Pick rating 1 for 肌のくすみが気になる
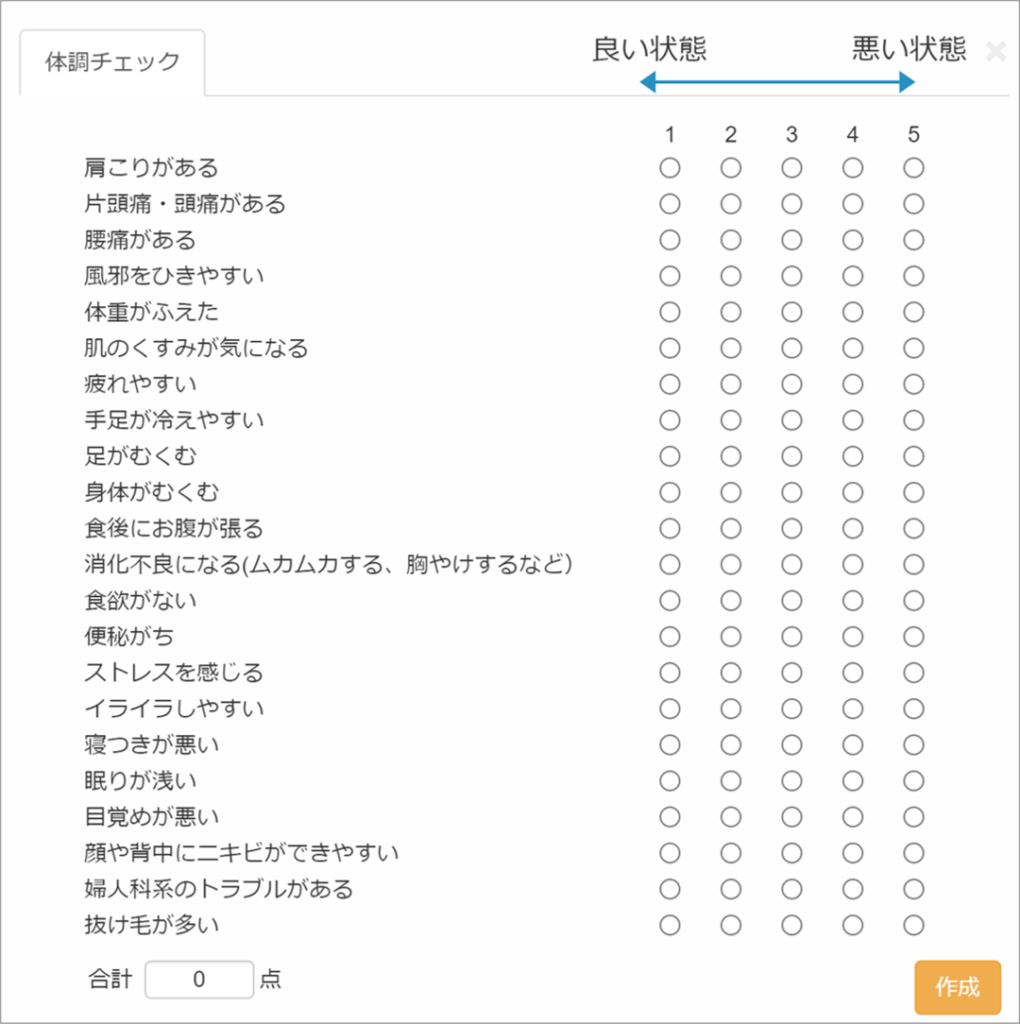Screen dimensions: 1020x1024 click(x=670, y=348)
